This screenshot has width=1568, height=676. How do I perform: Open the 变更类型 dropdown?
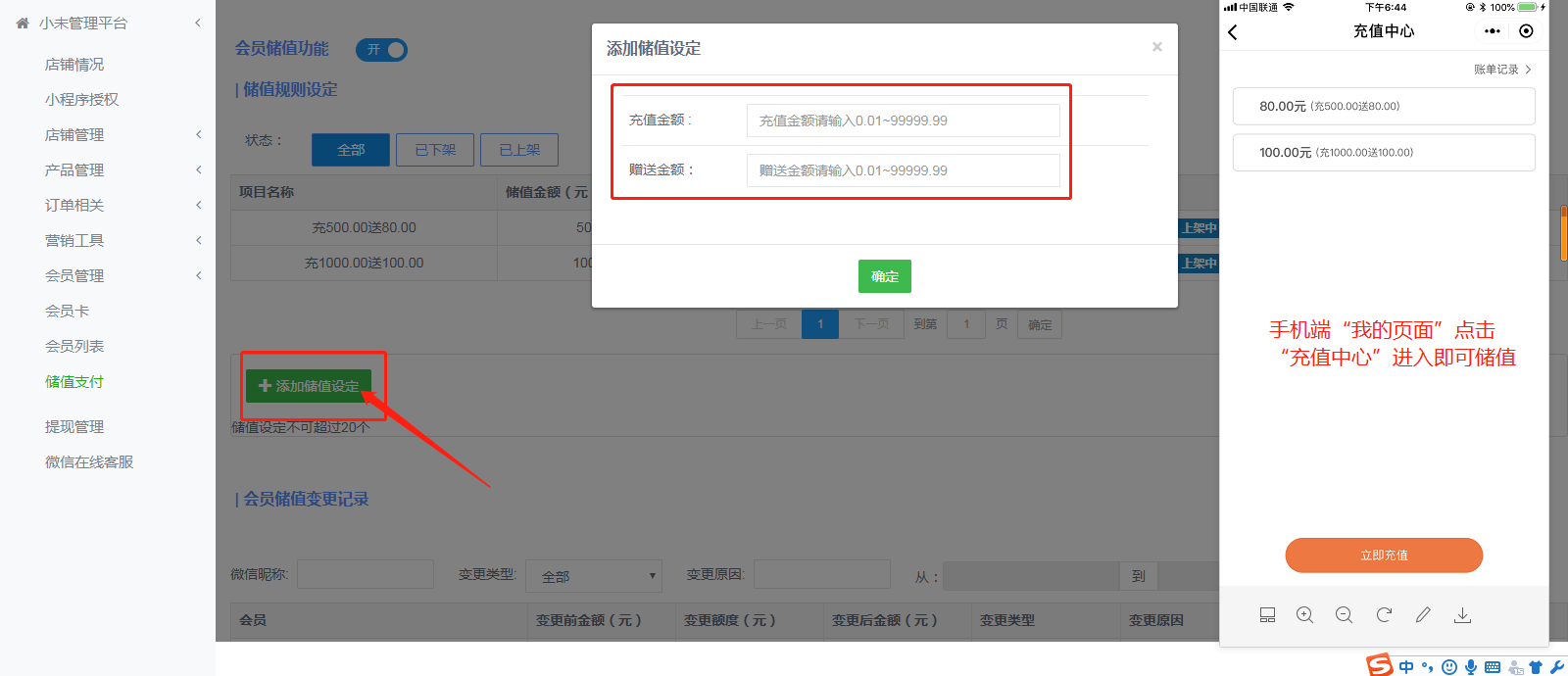pos(594,576)
